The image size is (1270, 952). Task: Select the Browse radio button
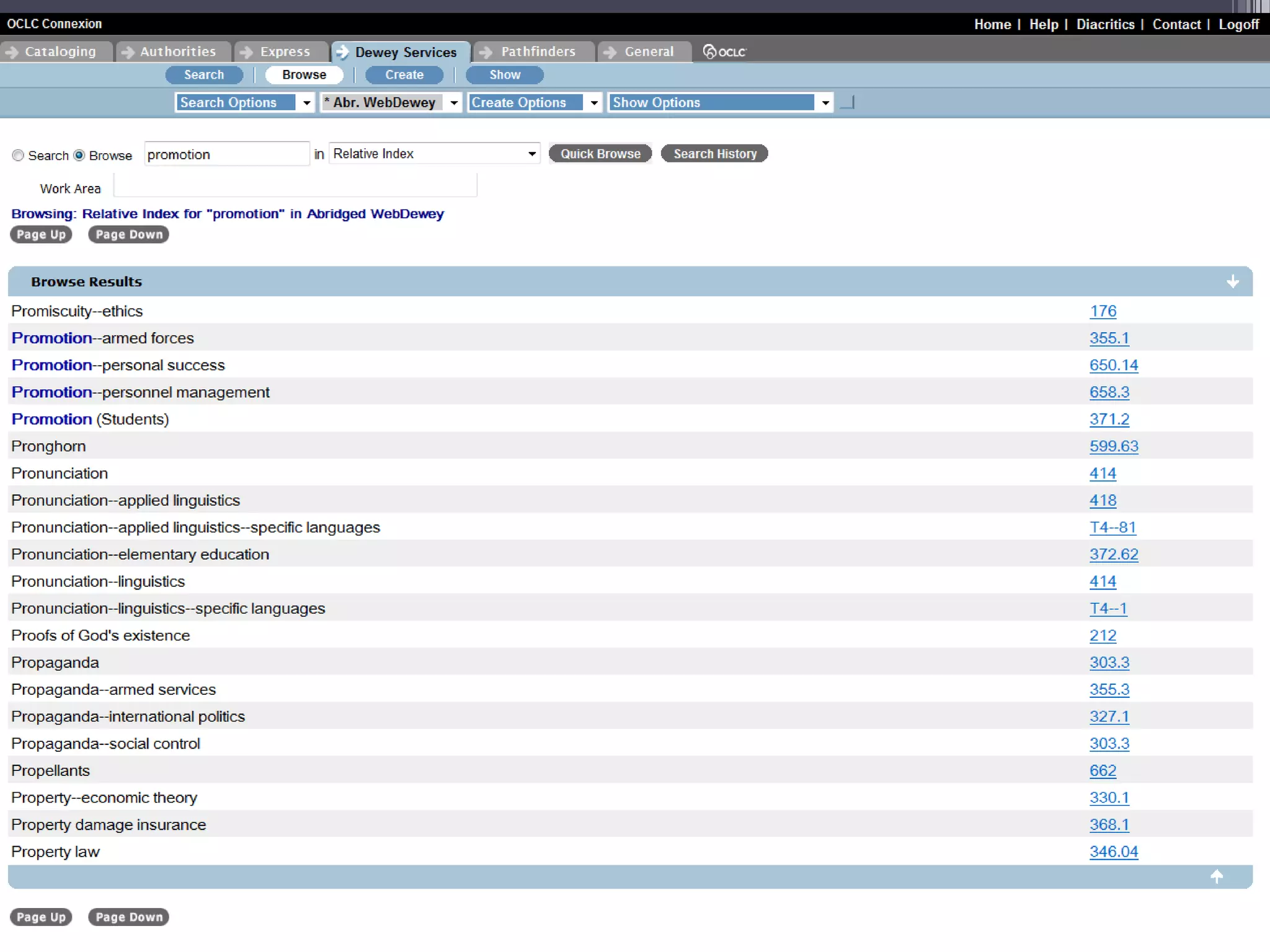[x=79, y=155]
